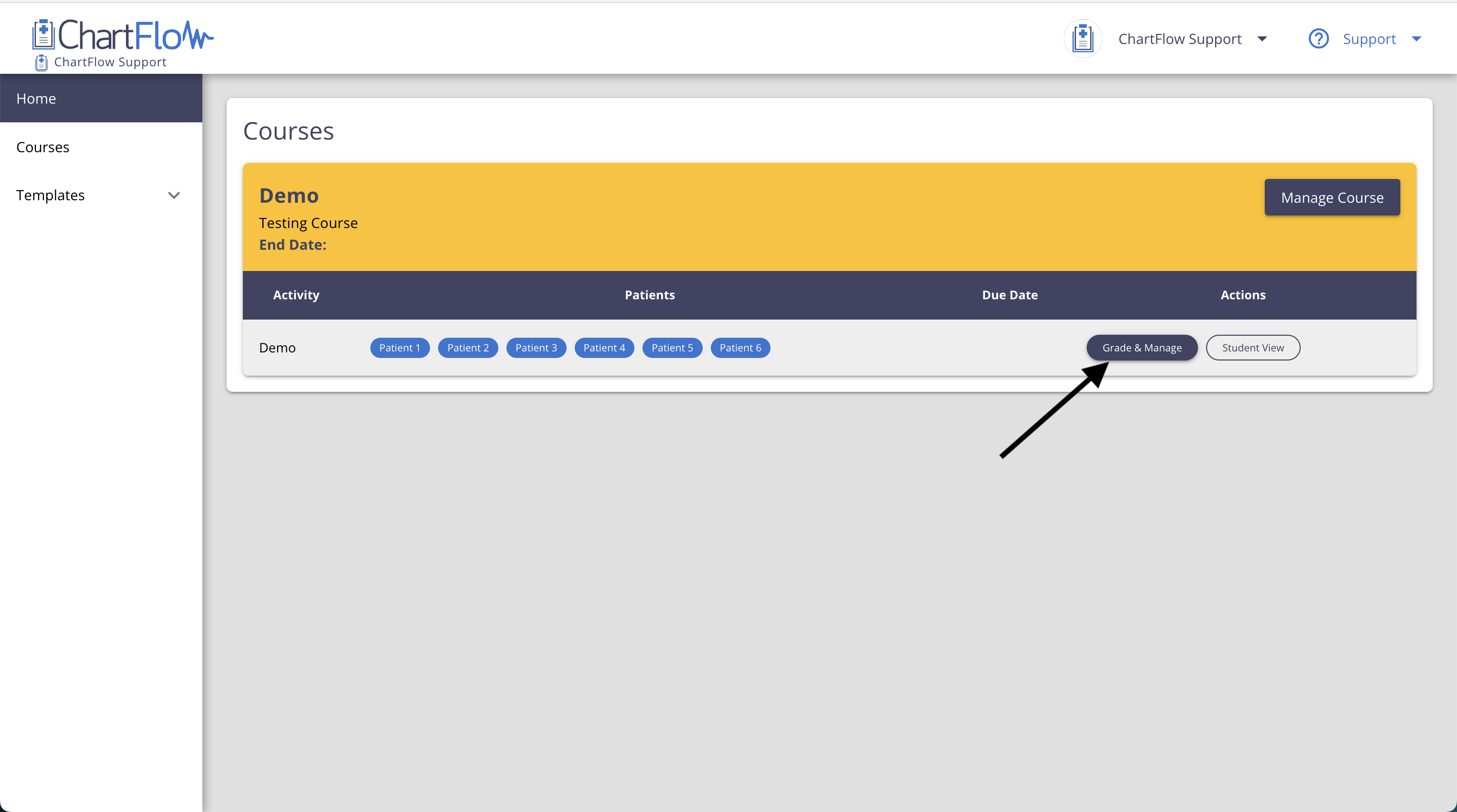Click the ChartFlow logo in header
This screenshot has height=812, width=1457.
pos(123,35)
